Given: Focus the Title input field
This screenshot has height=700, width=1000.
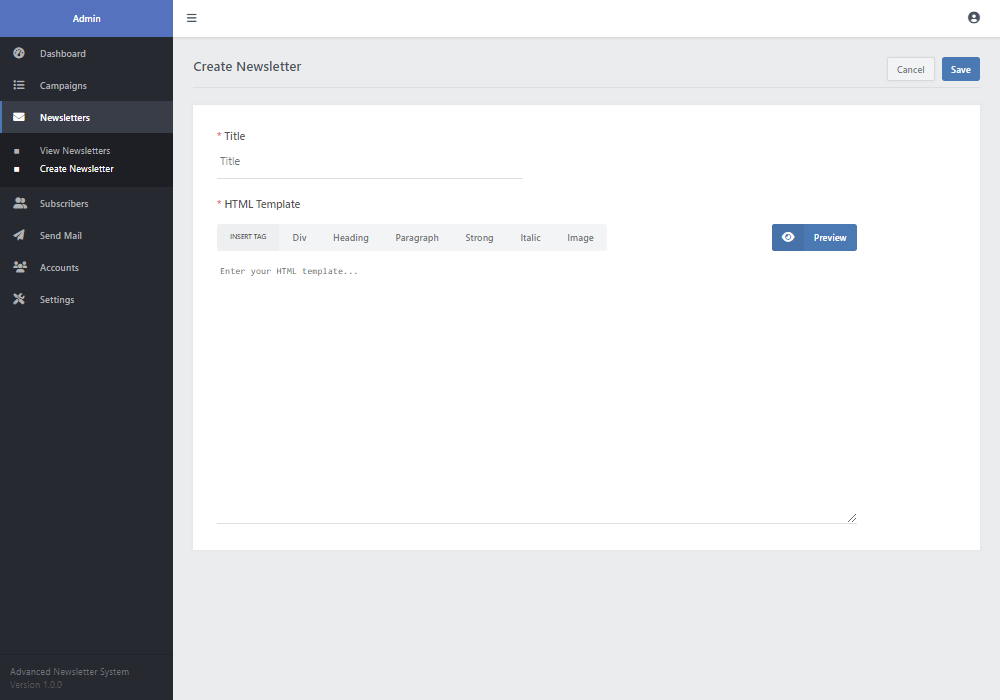Looking at the screenshot, I should 370,161.
